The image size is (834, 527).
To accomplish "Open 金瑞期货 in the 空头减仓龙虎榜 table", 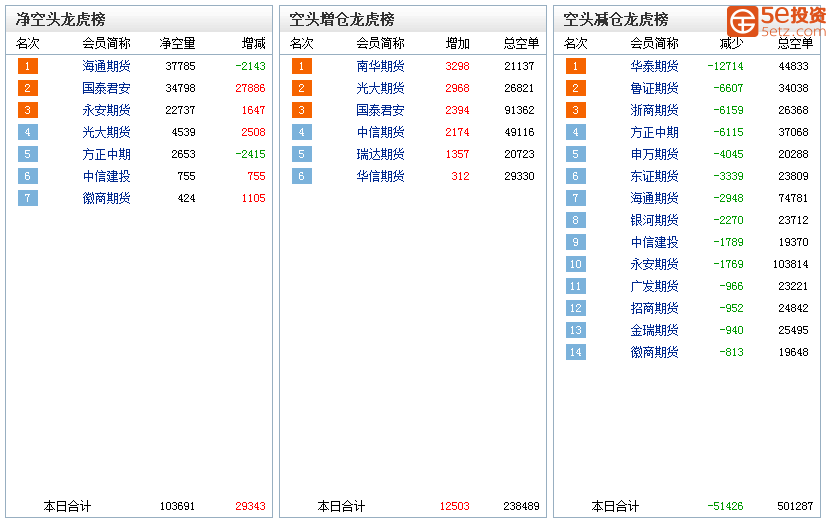I will pos(654,330).
